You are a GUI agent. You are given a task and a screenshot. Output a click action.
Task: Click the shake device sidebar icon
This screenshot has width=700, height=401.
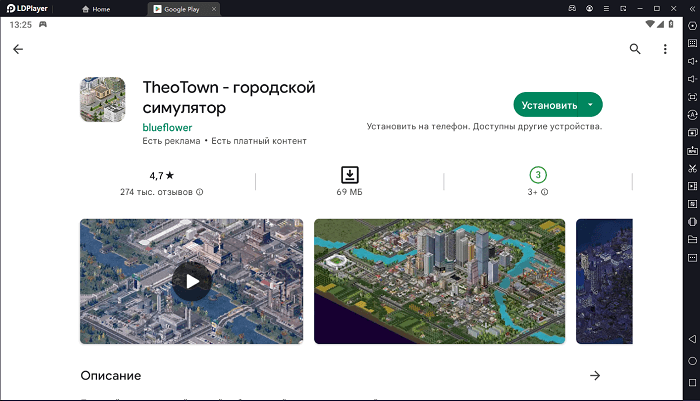[692, 222]
